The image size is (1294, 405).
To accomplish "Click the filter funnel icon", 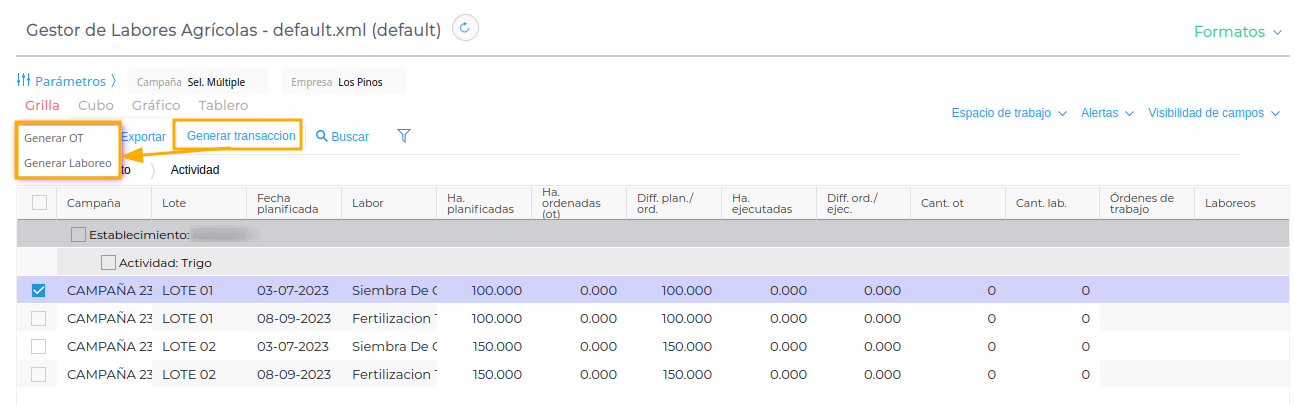I will pos(404,135).
